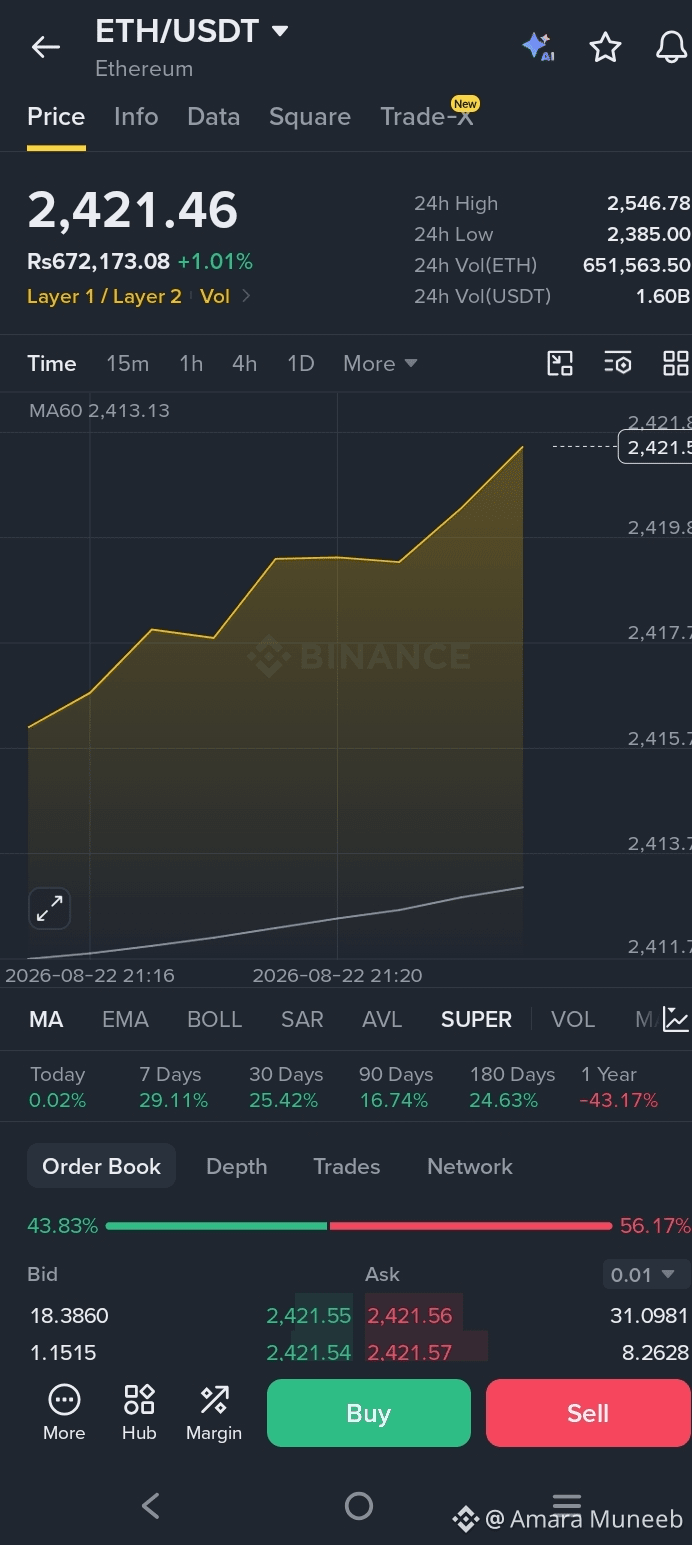Click the bid/ask ratio bar
Image resolution: width=692 pixels, height=1545 pixels.
(358, 1225)
